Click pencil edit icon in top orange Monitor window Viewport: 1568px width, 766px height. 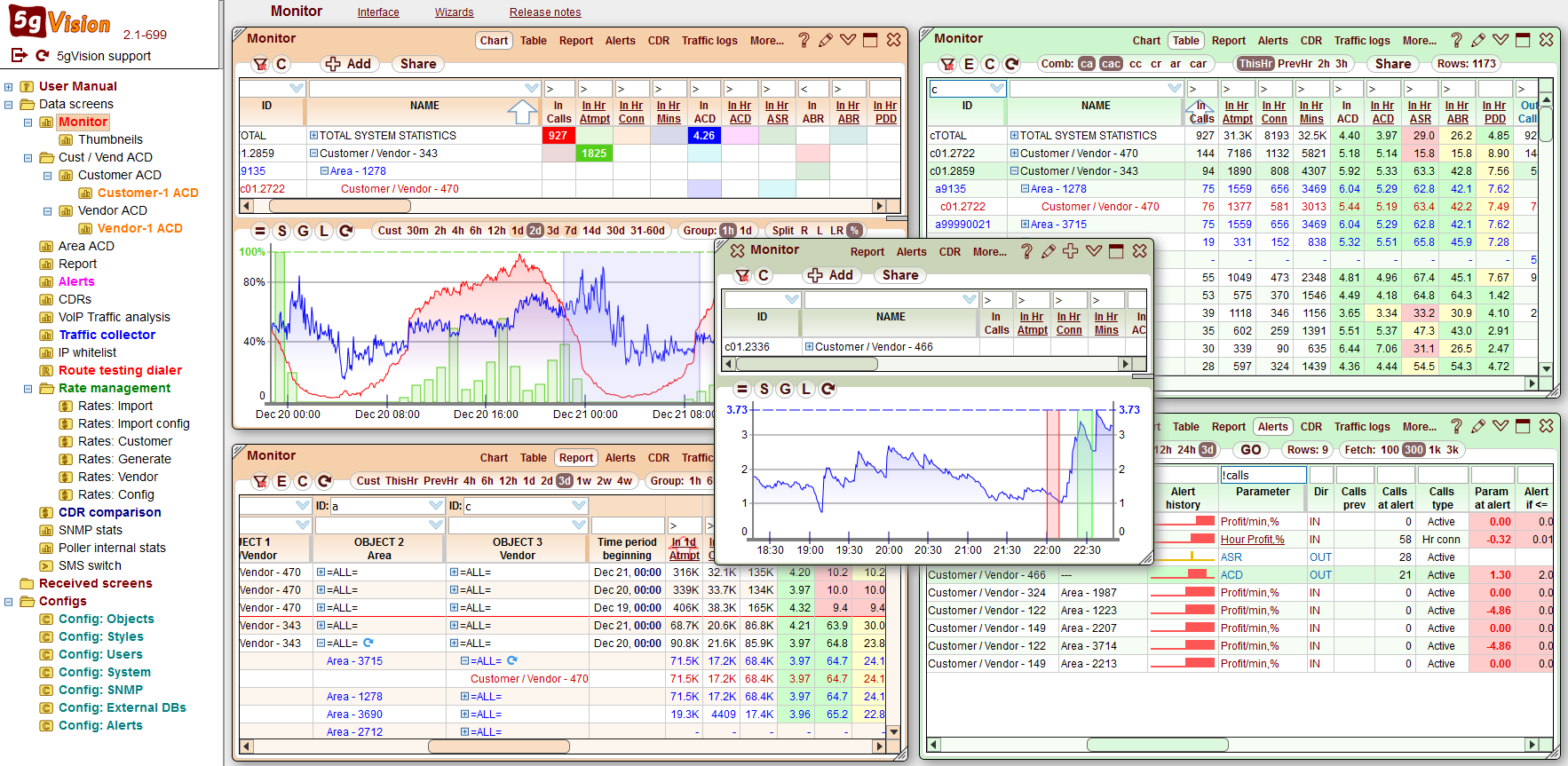826,40
